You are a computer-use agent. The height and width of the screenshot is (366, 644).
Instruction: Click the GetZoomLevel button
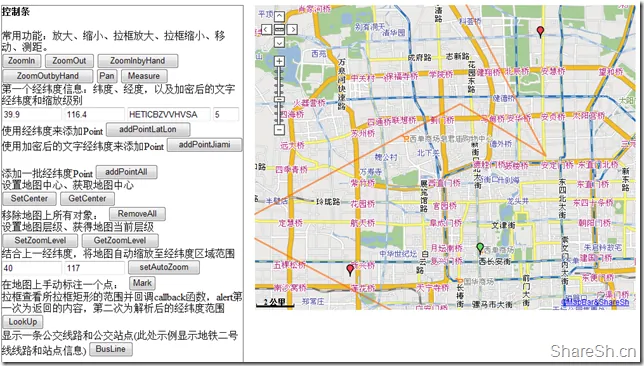(x=120, y=240)
